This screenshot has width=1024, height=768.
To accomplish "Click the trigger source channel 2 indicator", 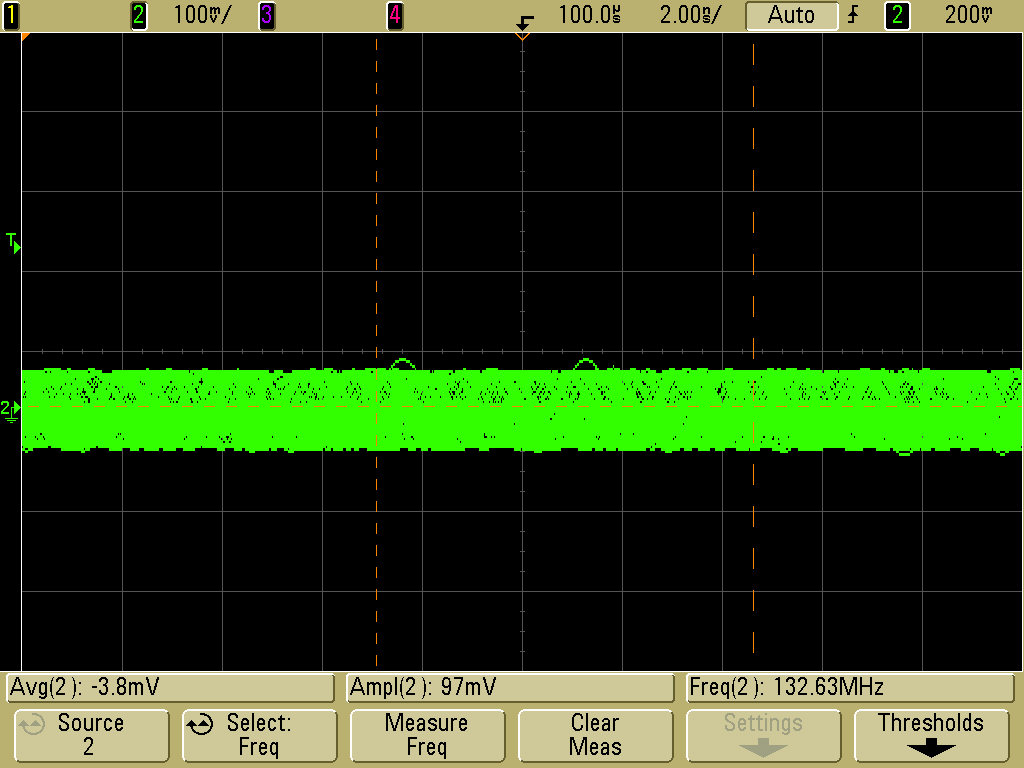I will [897, 15].
